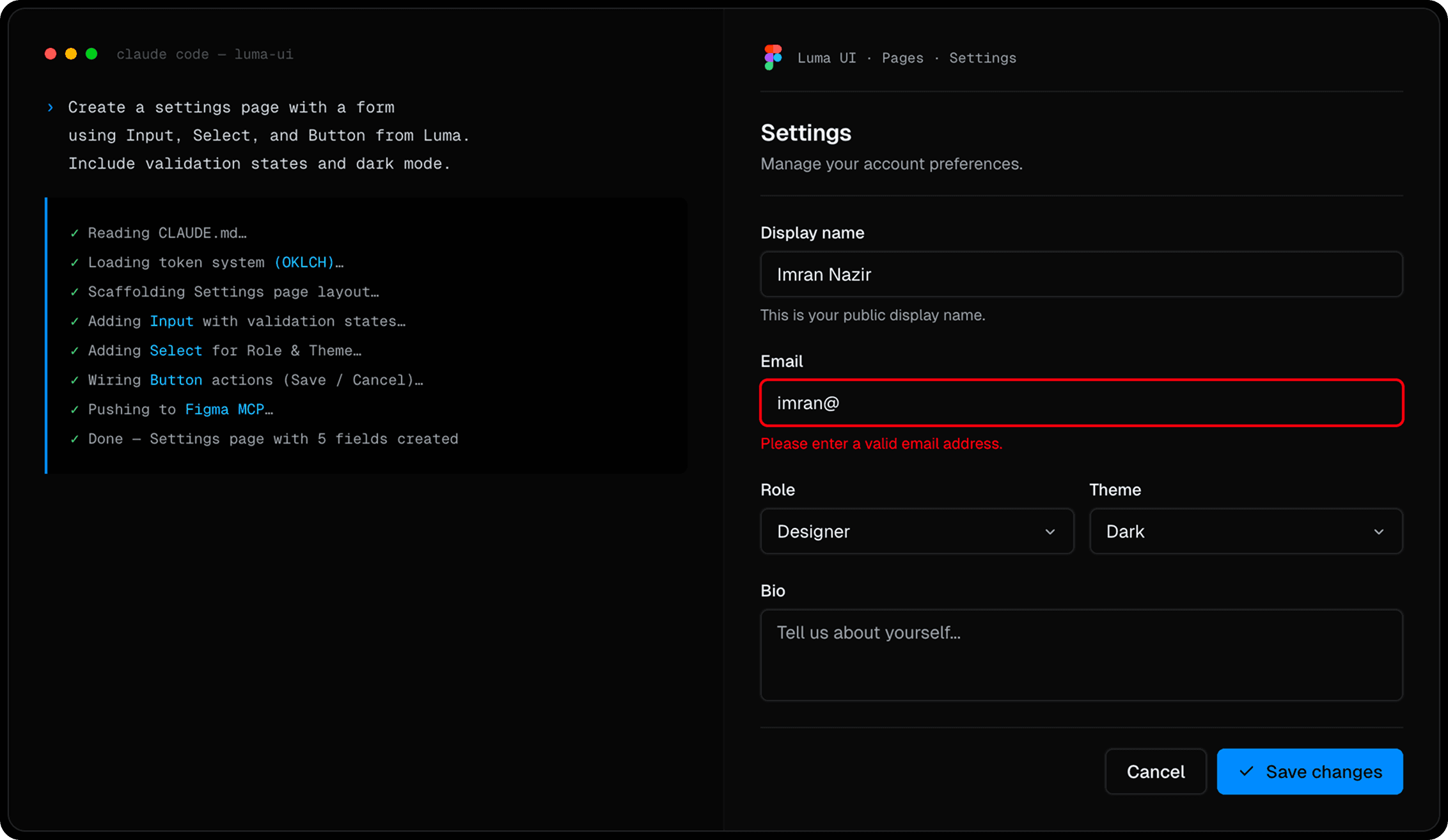Click the checkmark beside "Reading CLAUDE.md"

(75, 233)
